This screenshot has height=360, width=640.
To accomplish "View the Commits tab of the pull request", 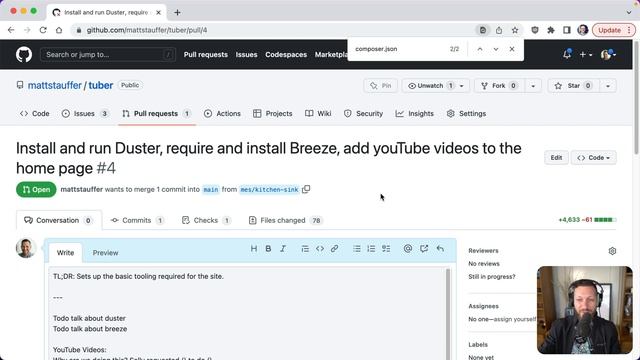I will (x=137, y=220).
